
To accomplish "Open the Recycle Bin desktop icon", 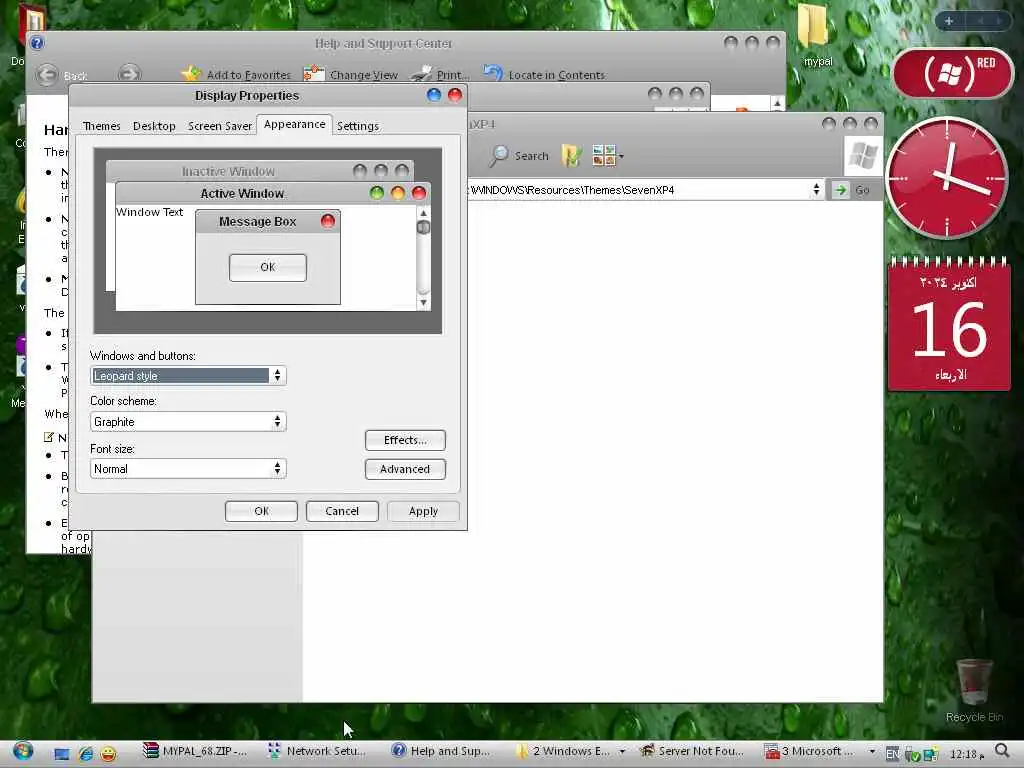I will pyautogui.click(x=974, y=690).
